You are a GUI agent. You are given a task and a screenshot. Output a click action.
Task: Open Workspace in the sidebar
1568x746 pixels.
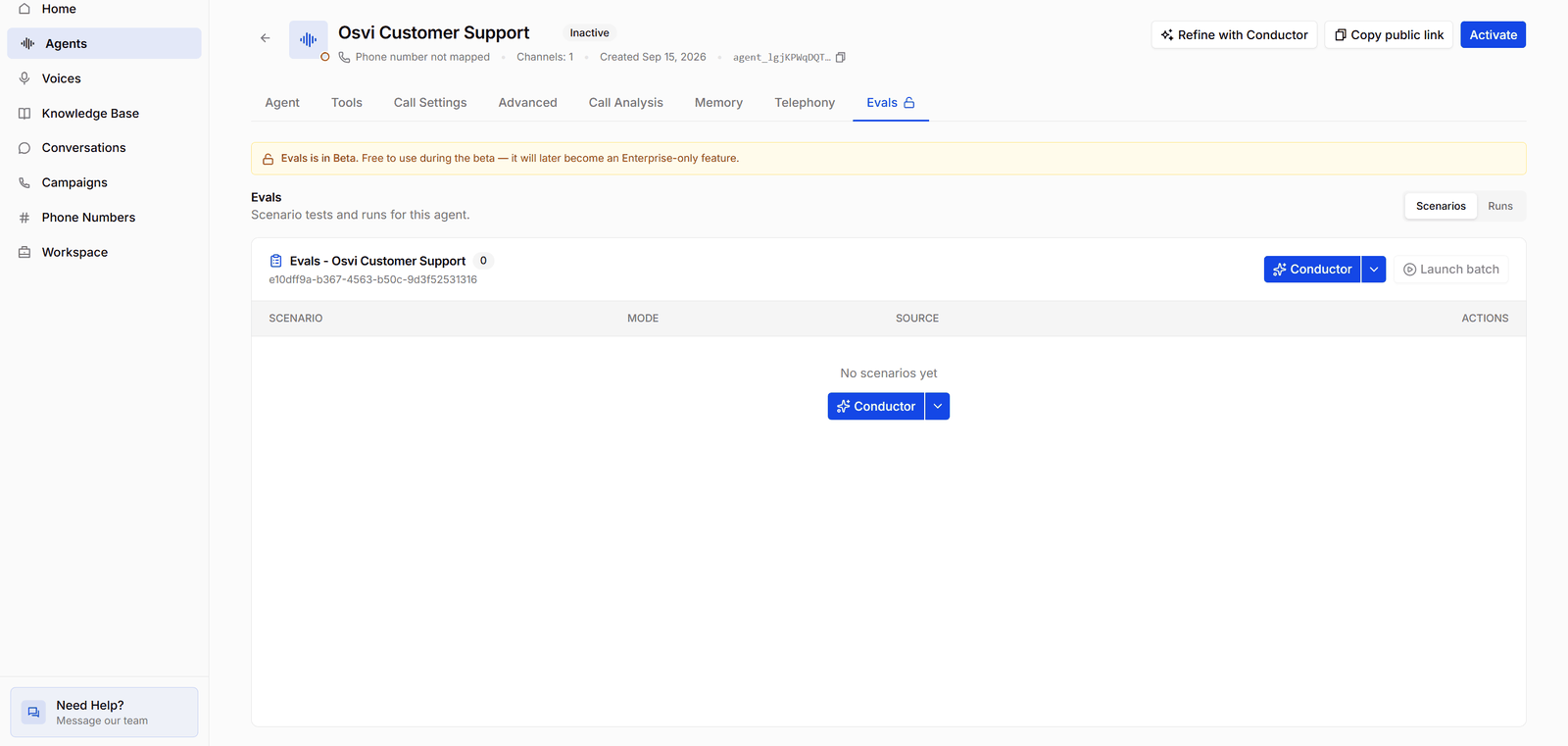point(104,252)
